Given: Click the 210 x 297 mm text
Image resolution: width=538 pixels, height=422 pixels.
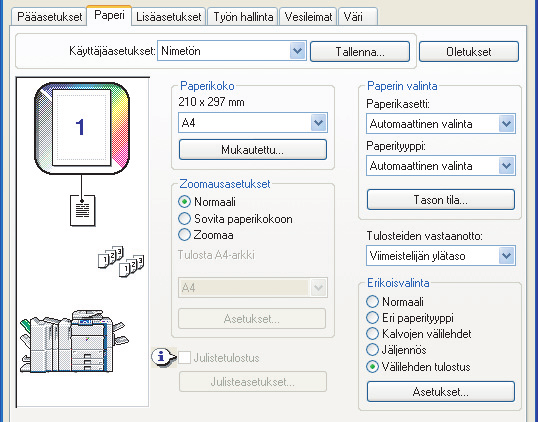Looking at the screenshot, I should point(211,102).
